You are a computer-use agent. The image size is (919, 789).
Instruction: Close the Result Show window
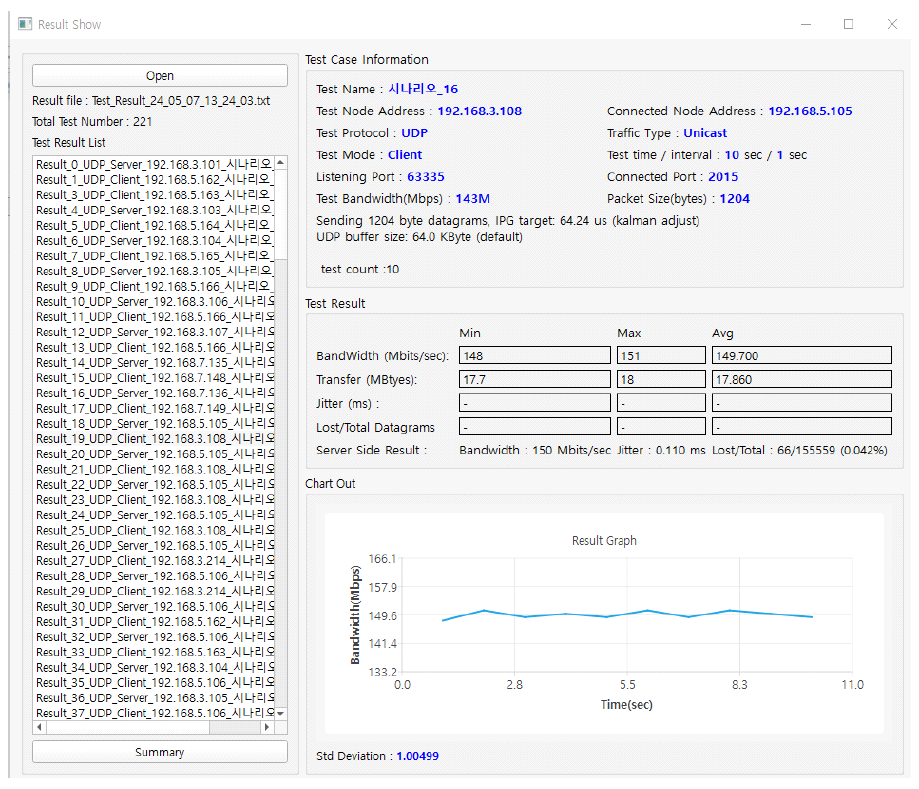(x=892, y=24)
